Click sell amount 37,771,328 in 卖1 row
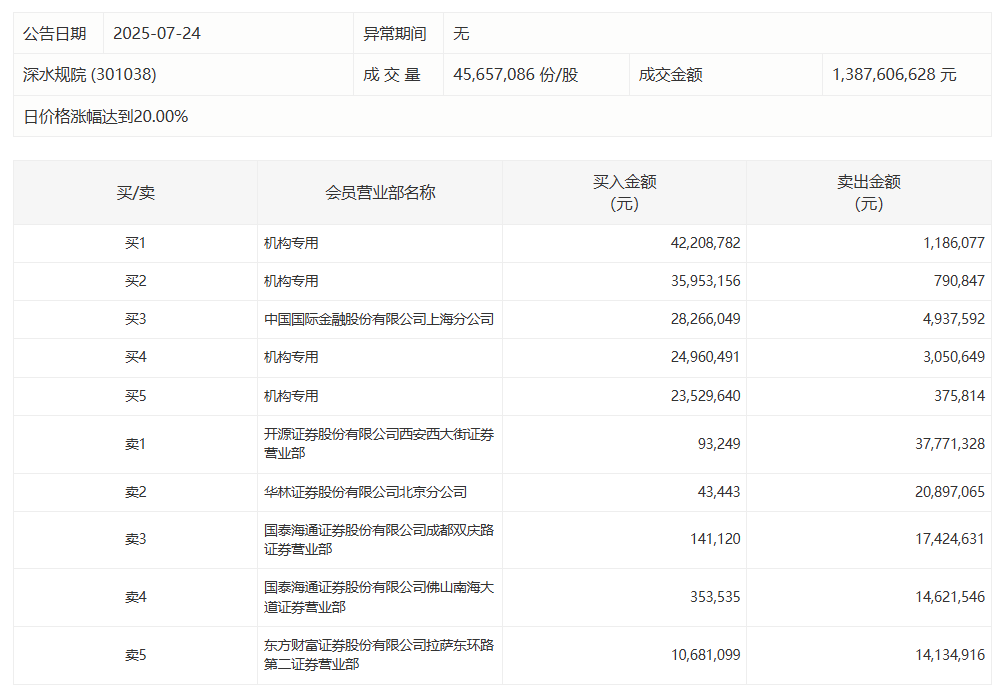 pos(943,444)
